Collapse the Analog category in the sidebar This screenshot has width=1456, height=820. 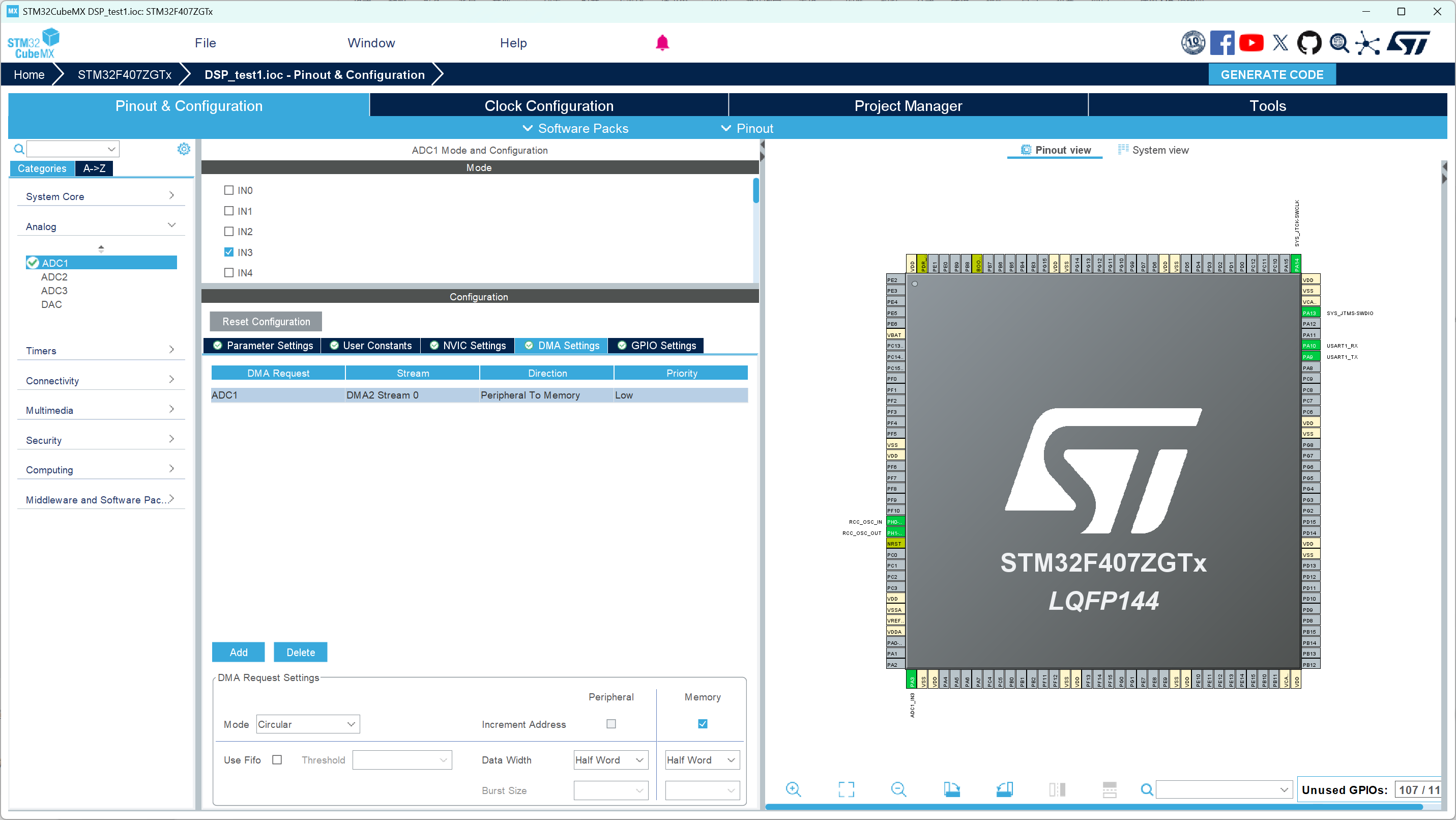pyautogui.click(x=171, y=225)
